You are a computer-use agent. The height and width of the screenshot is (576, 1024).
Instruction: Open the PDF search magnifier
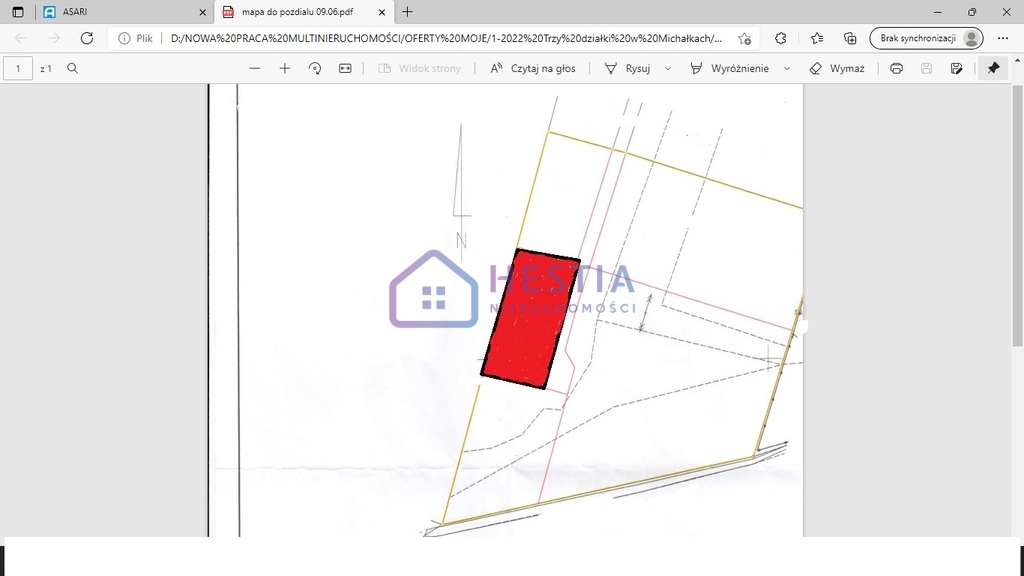[x=72, y=68]
